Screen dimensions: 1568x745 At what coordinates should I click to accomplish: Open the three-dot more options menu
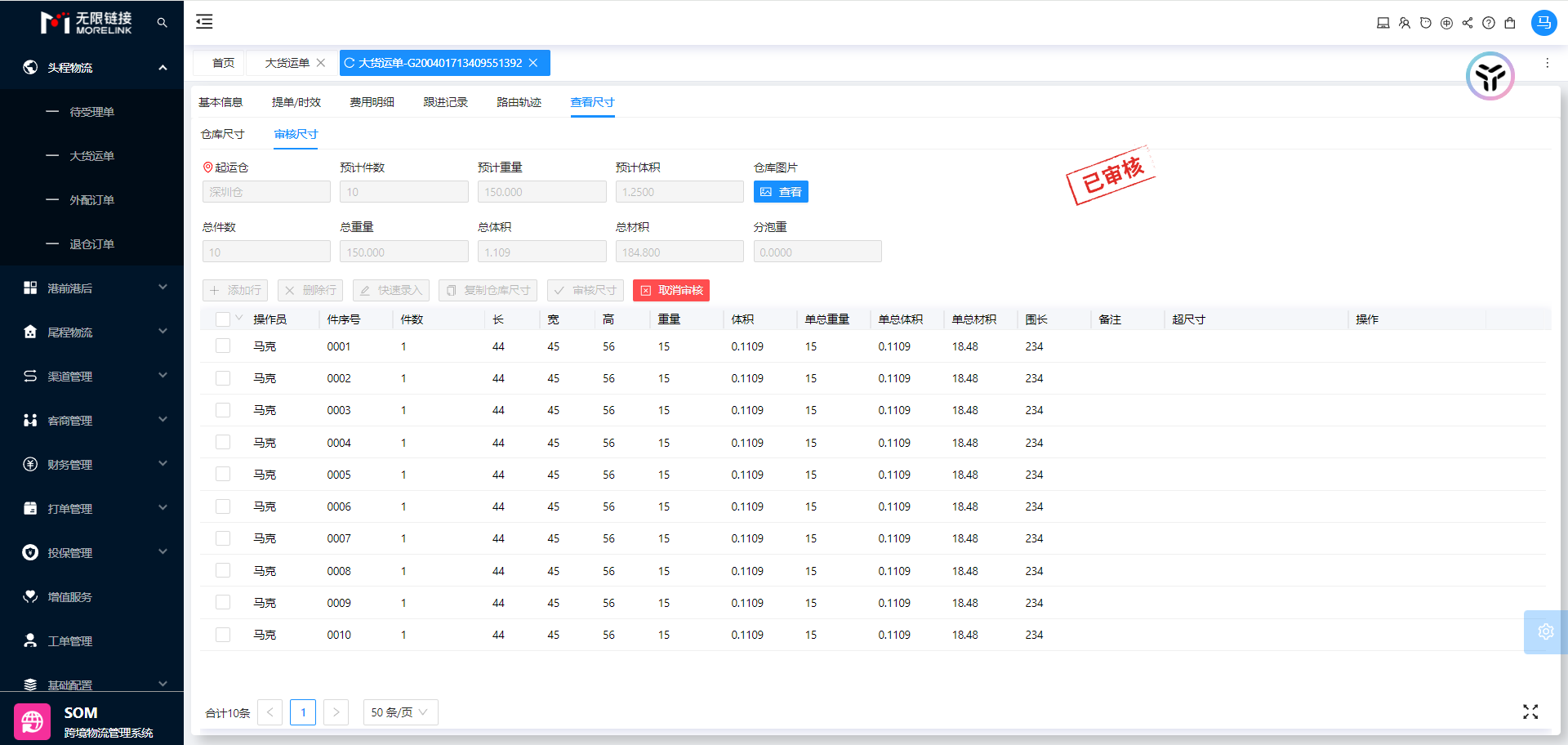pos(1547,63)
